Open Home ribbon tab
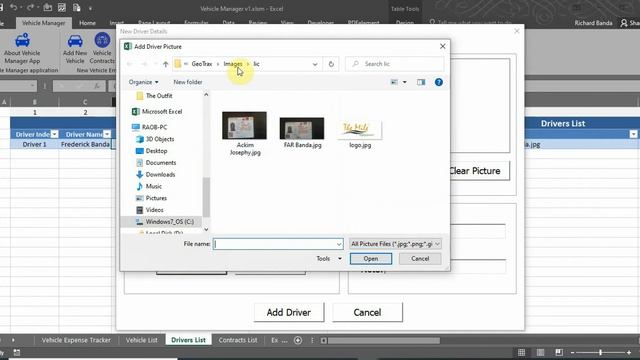Image resolution: width=640 pixels, height=360 pixels. coord(87,23)
